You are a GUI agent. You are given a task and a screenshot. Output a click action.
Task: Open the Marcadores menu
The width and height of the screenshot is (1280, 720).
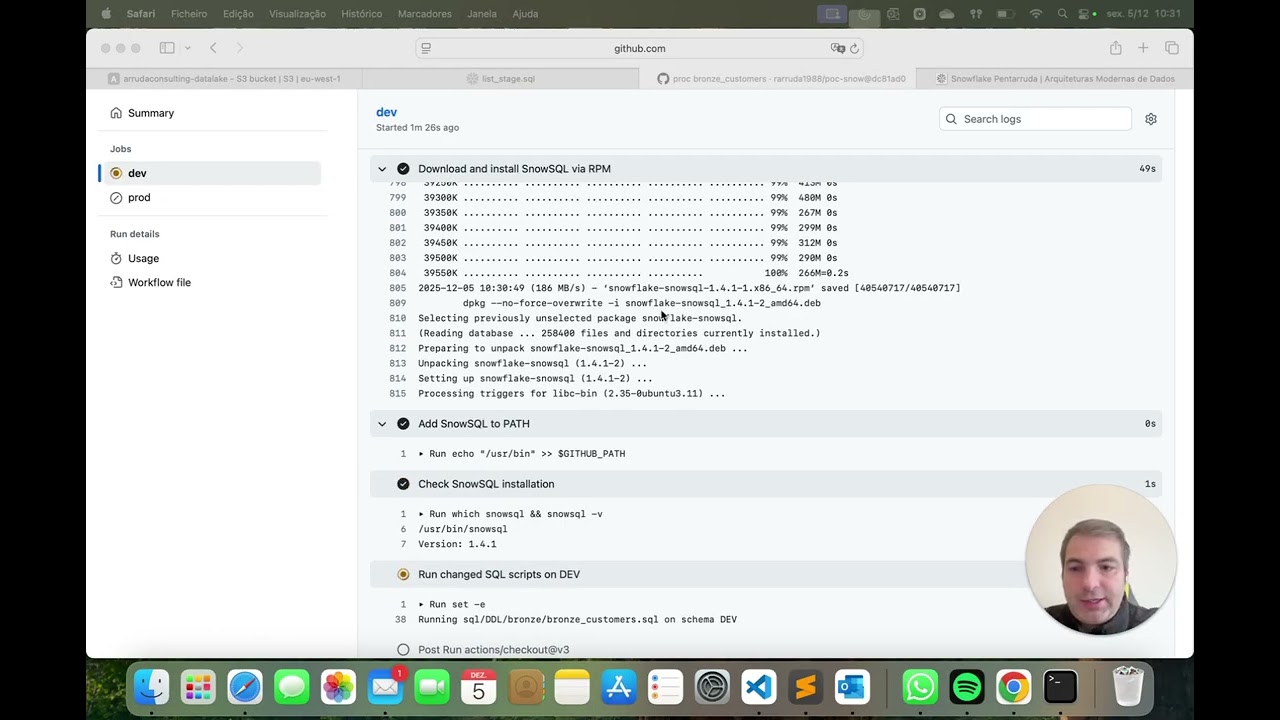(425, 14)
